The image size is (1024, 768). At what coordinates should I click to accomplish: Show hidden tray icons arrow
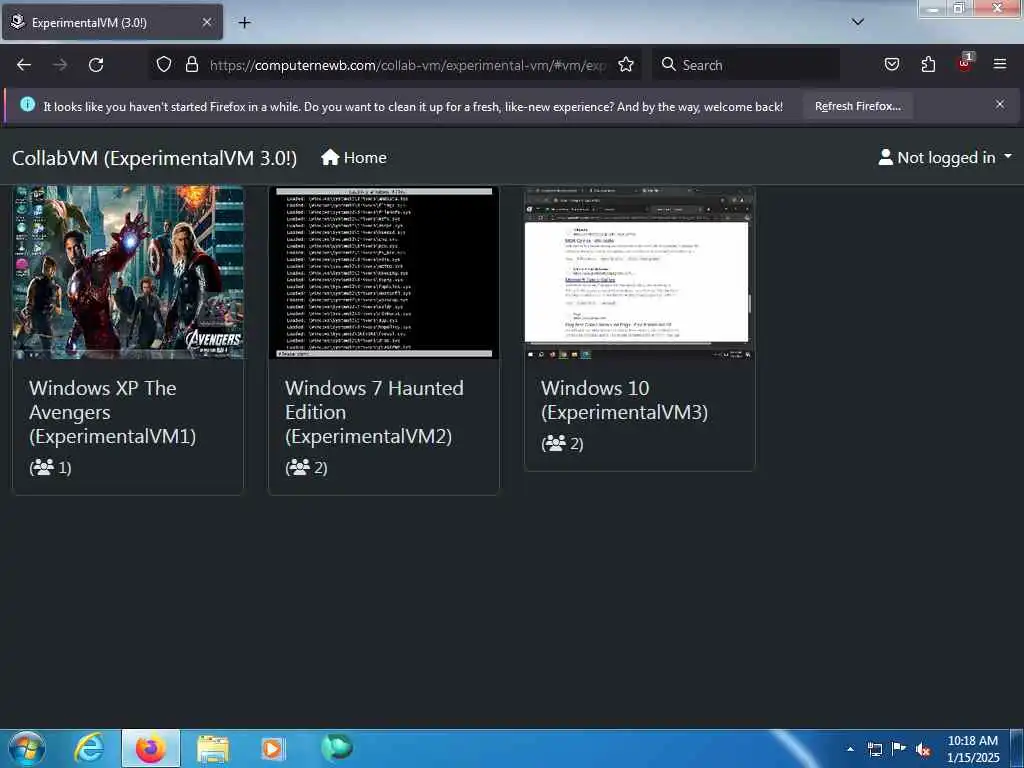coord(850,749)
